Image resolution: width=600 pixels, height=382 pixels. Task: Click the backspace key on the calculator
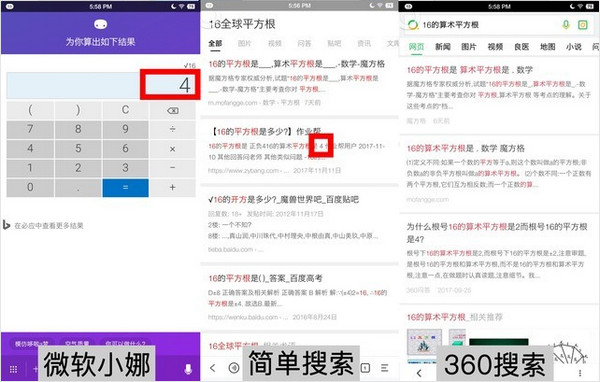tap(173, 111)
